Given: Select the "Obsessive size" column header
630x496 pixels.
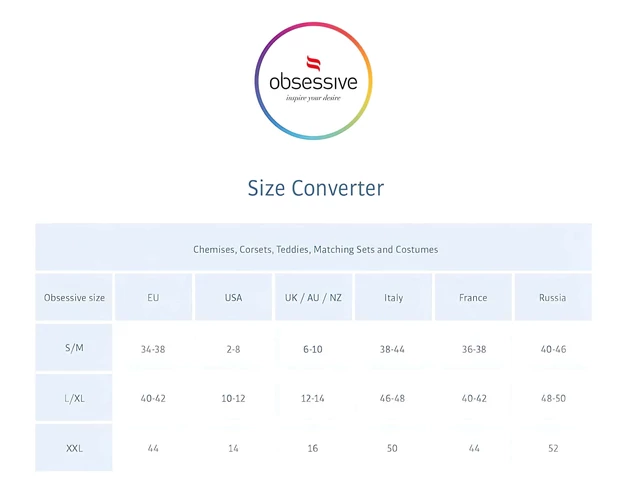Looking at the screenshot, I should coord(74,298).
